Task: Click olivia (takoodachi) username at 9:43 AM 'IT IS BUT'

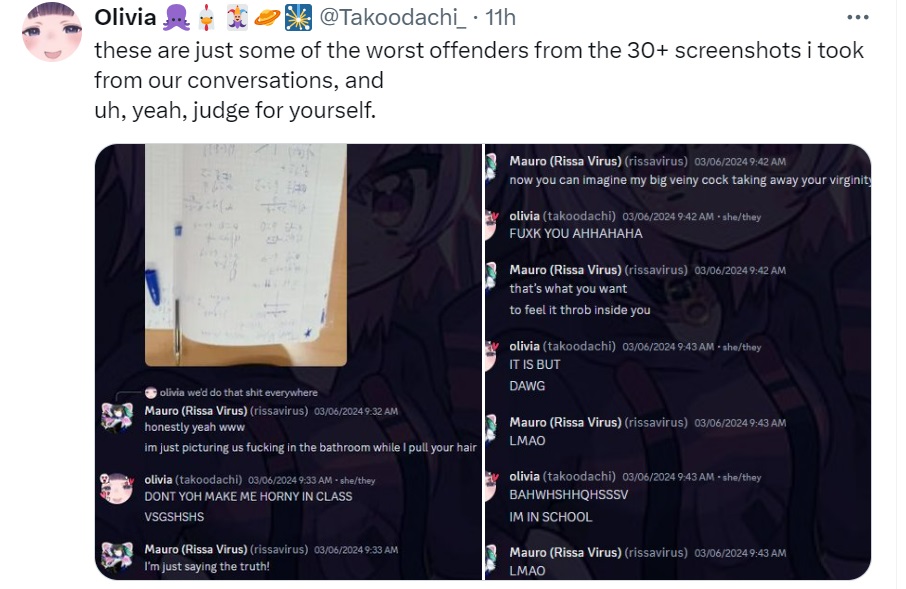Action: click(562, 346)
